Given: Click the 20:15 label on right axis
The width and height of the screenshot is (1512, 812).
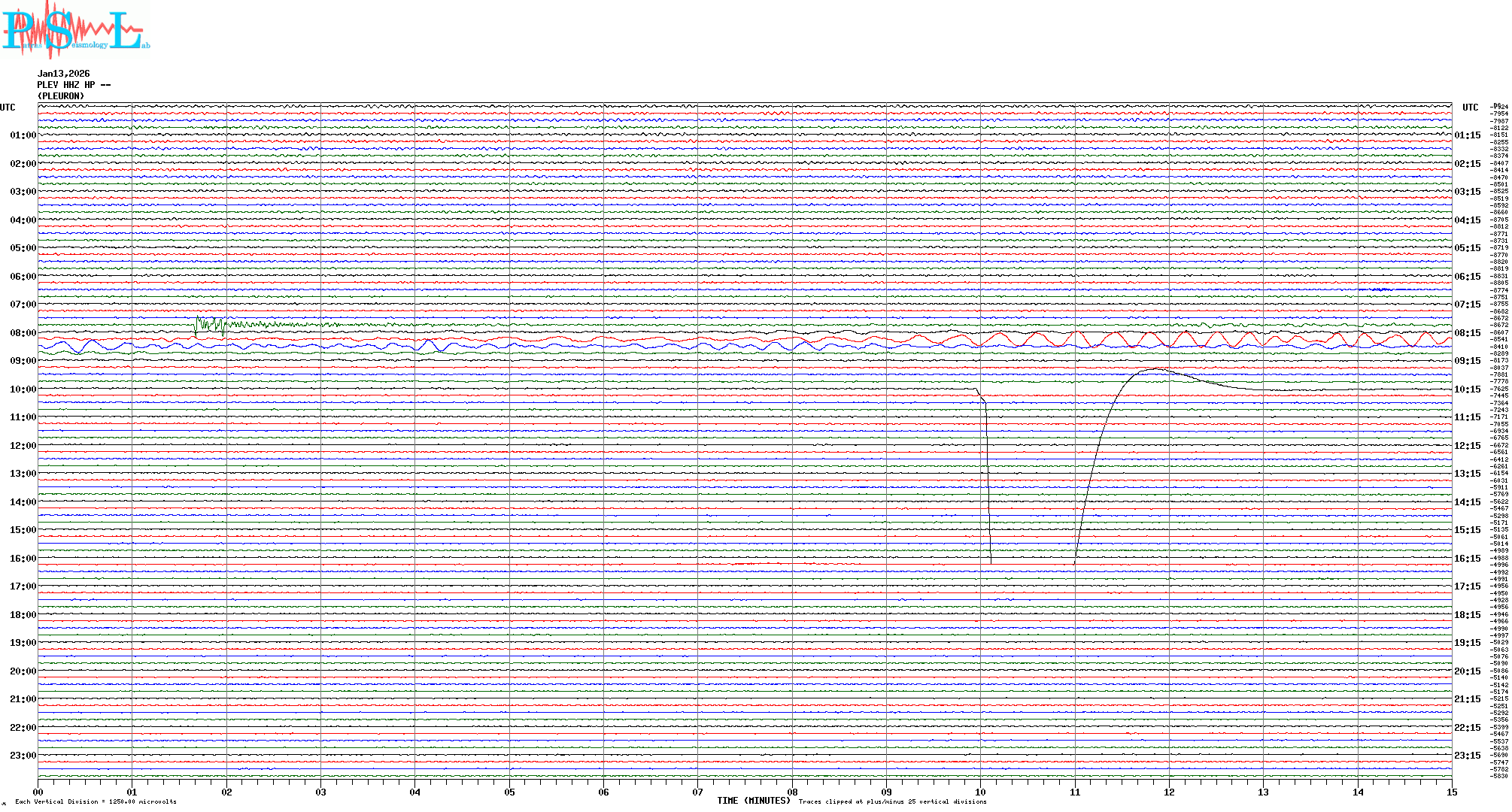Looking at the screenshot, I should [1467, 671].
